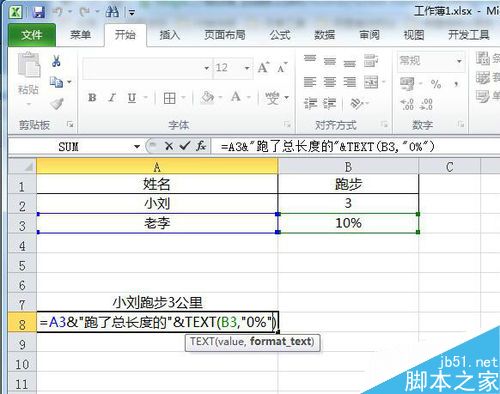Viewport: 500px width, 394px height.
Task: Click the Cancel X in formula bar
Action: tap(169, 146)
